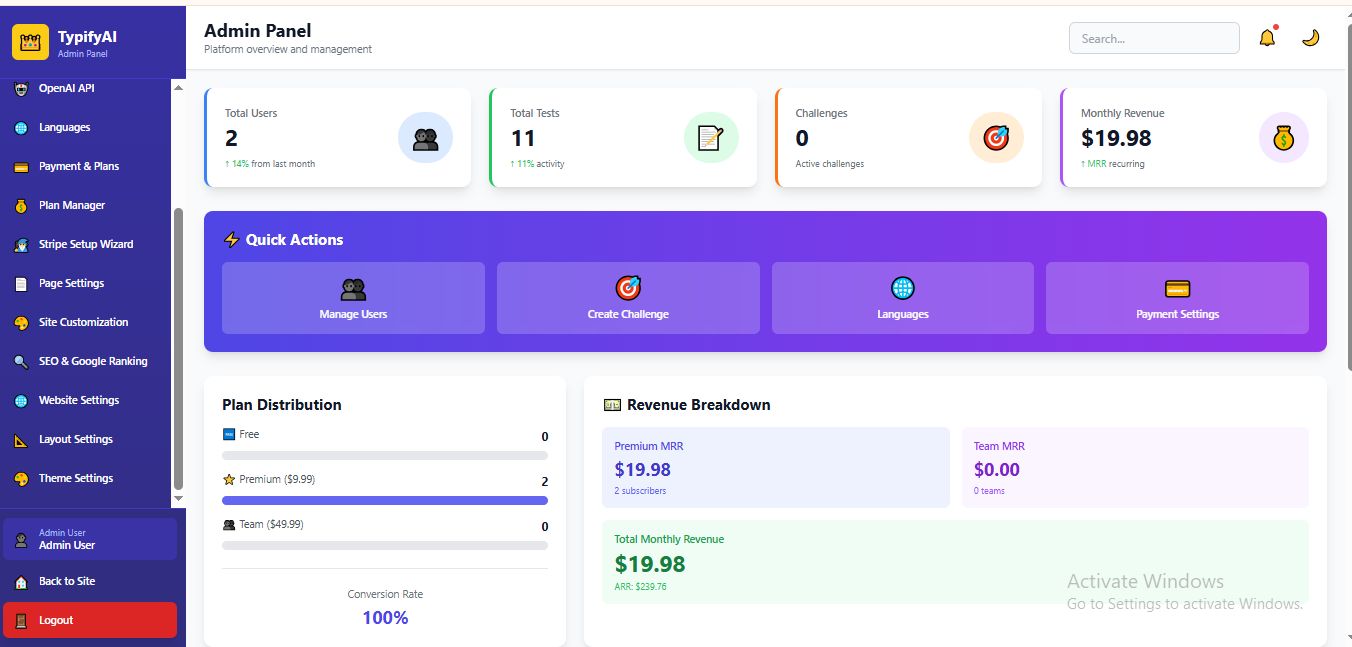Go to Theme Settings in sidebar
Viewport: 1352px width, 647px height.
point(76,478)
